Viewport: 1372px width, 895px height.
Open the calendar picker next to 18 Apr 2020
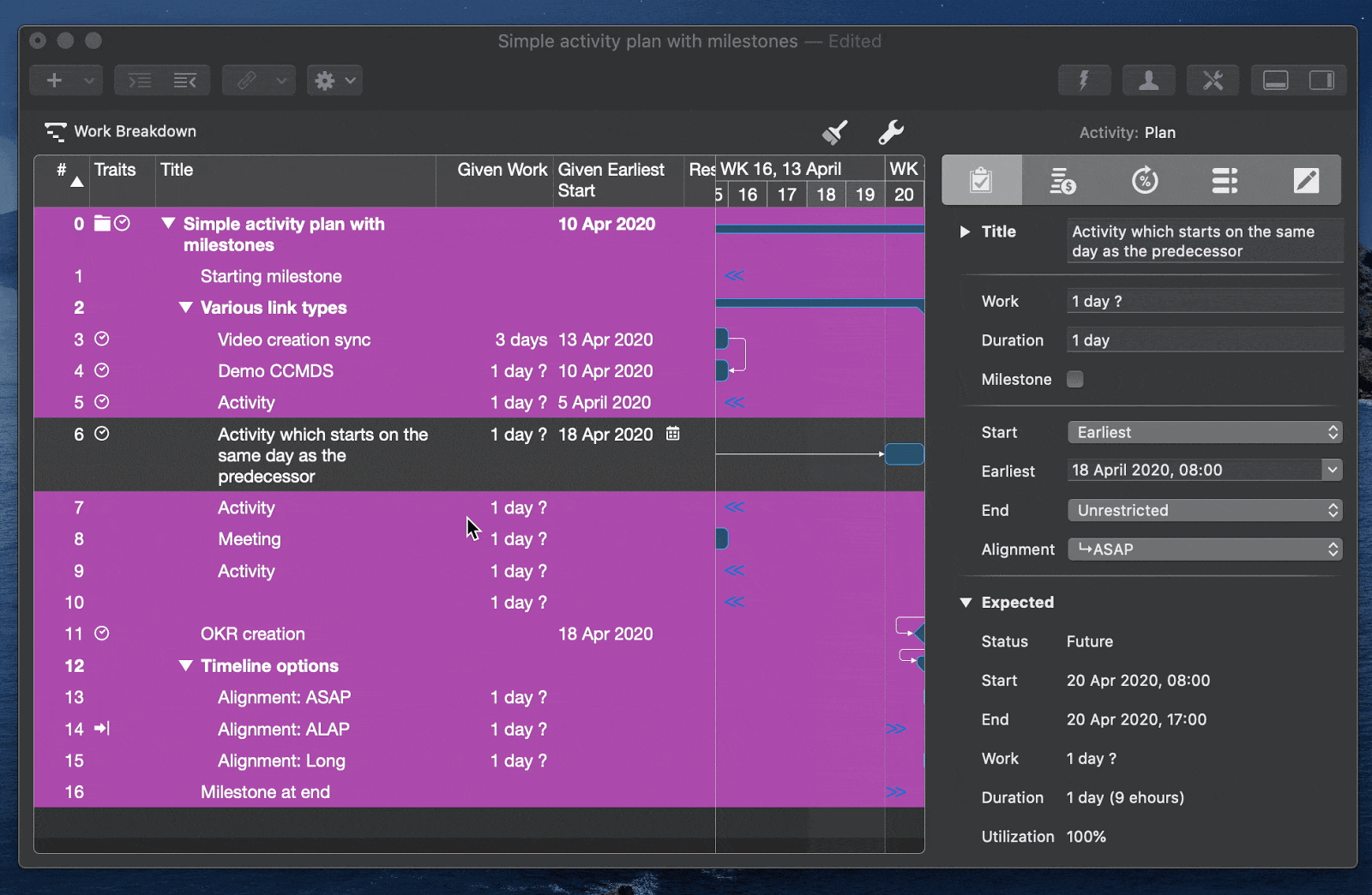click(x=673, y=434)
